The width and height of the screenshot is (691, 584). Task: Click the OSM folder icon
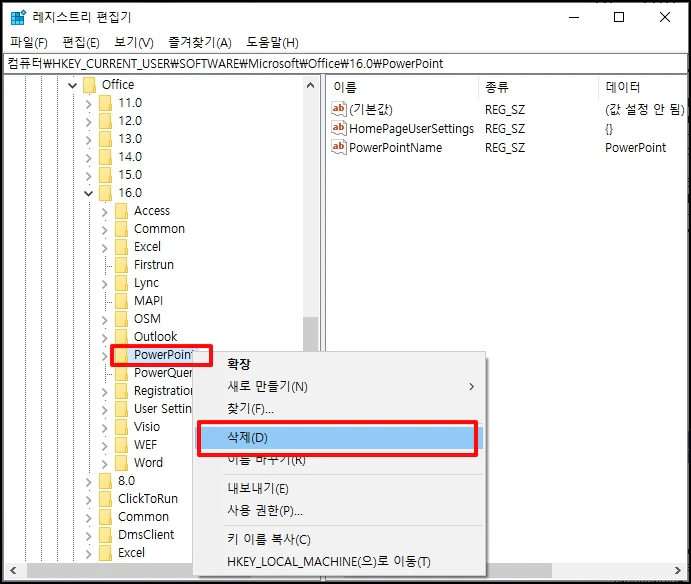coord(121,319)
